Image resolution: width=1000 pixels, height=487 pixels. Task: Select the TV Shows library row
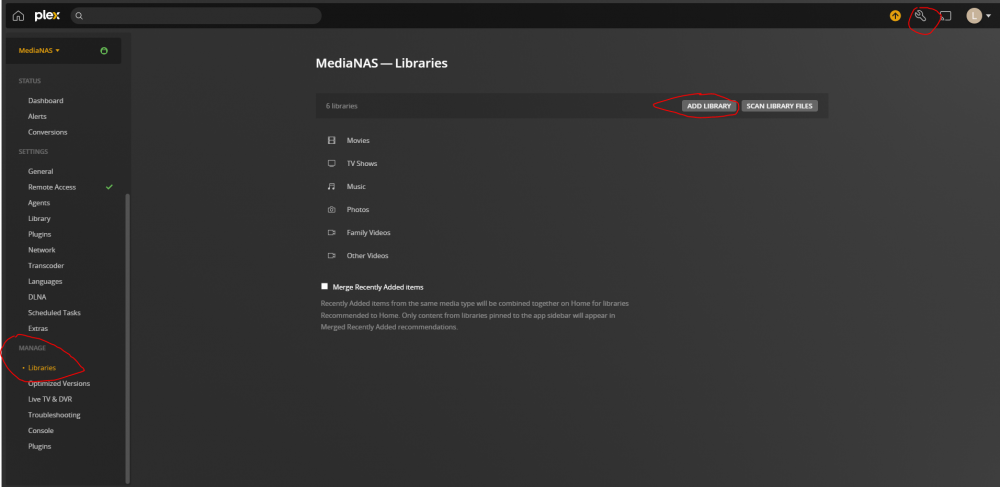(x=572, y=163)
